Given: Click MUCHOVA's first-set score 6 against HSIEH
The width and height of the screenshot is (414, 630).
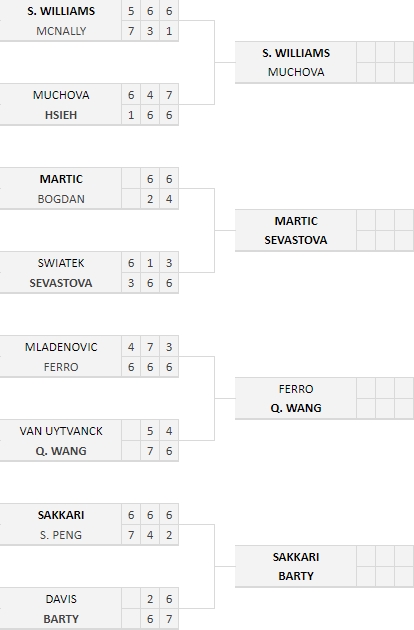Looking at the screenshot, I should [131, 95].
